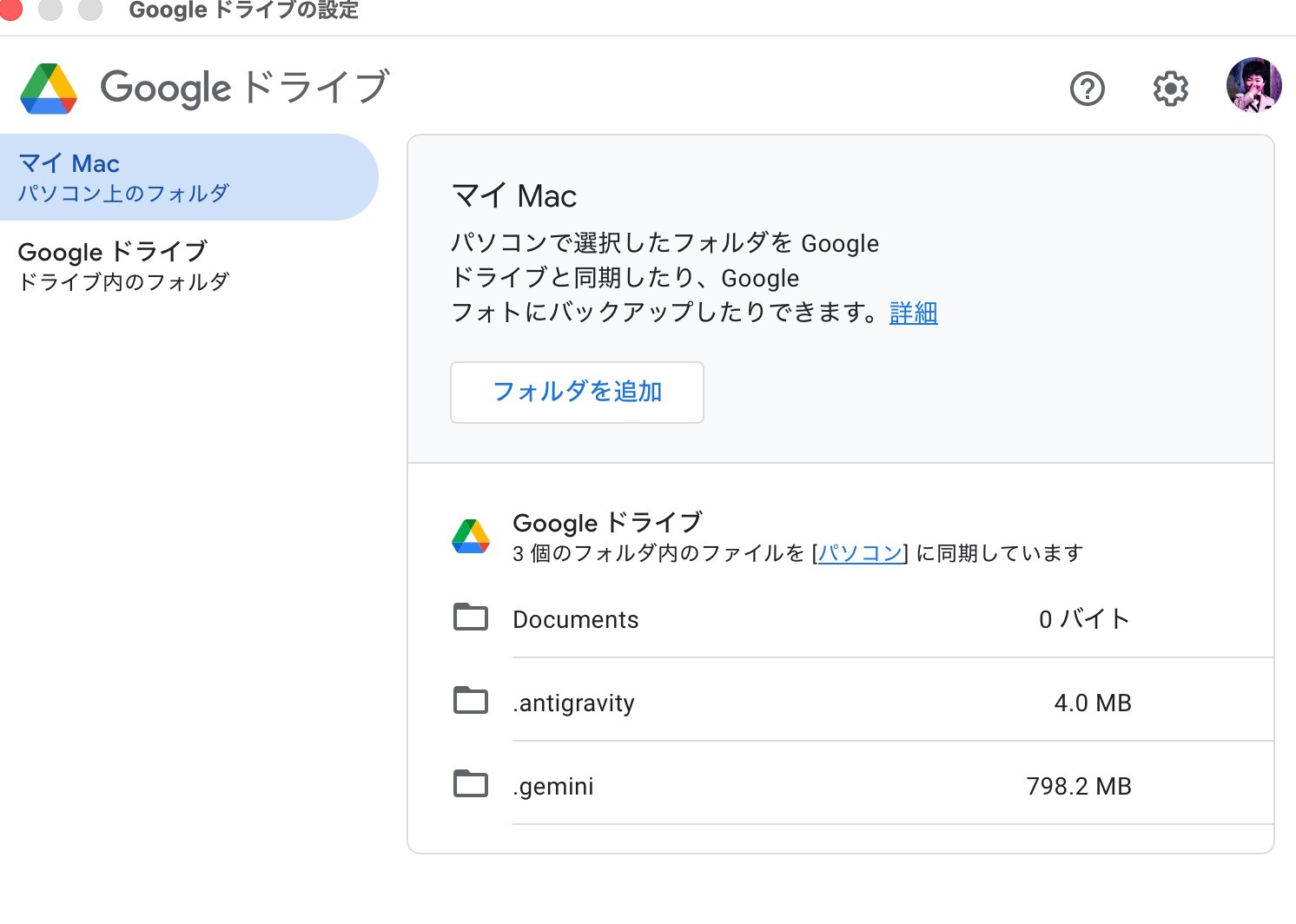The image size is (1296, 924).
Task: Click the Google Drive logo in header
Action: 50,89
